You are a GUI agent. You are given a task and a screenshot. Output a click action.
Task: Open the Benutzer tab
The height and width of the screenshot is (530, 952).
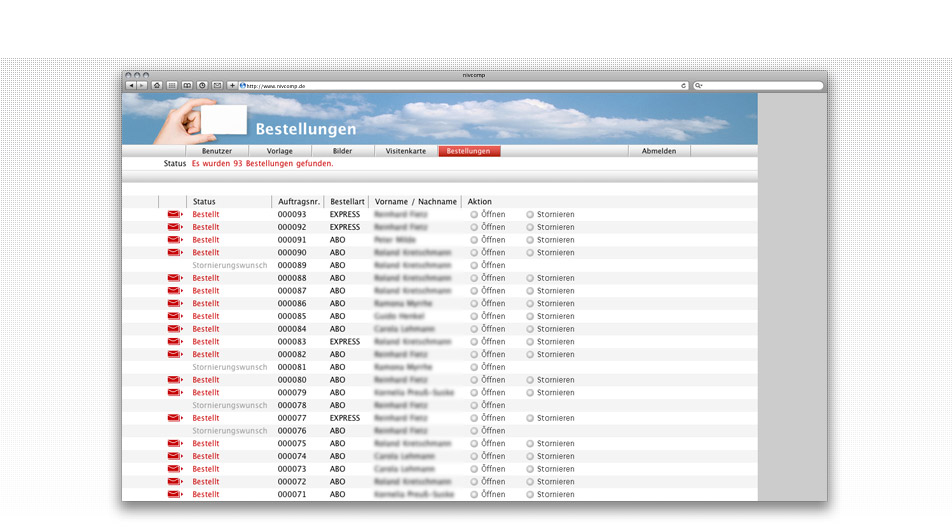216,151
